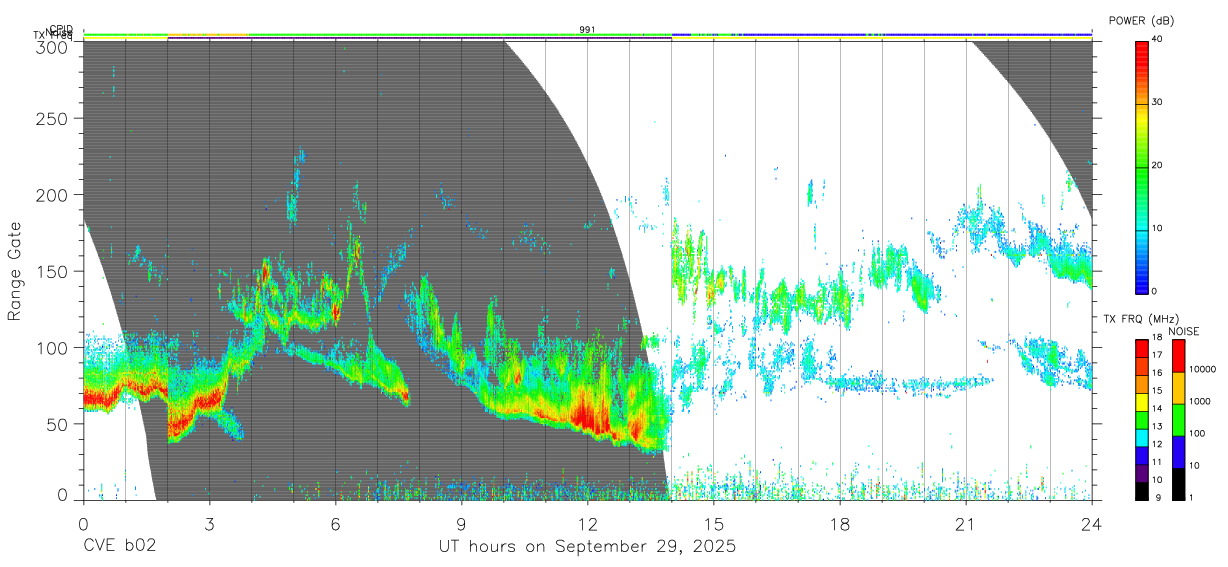Select the red swatch in NOISE legend
This screenshot has height=567, width=1228.
click(1178, 356)
